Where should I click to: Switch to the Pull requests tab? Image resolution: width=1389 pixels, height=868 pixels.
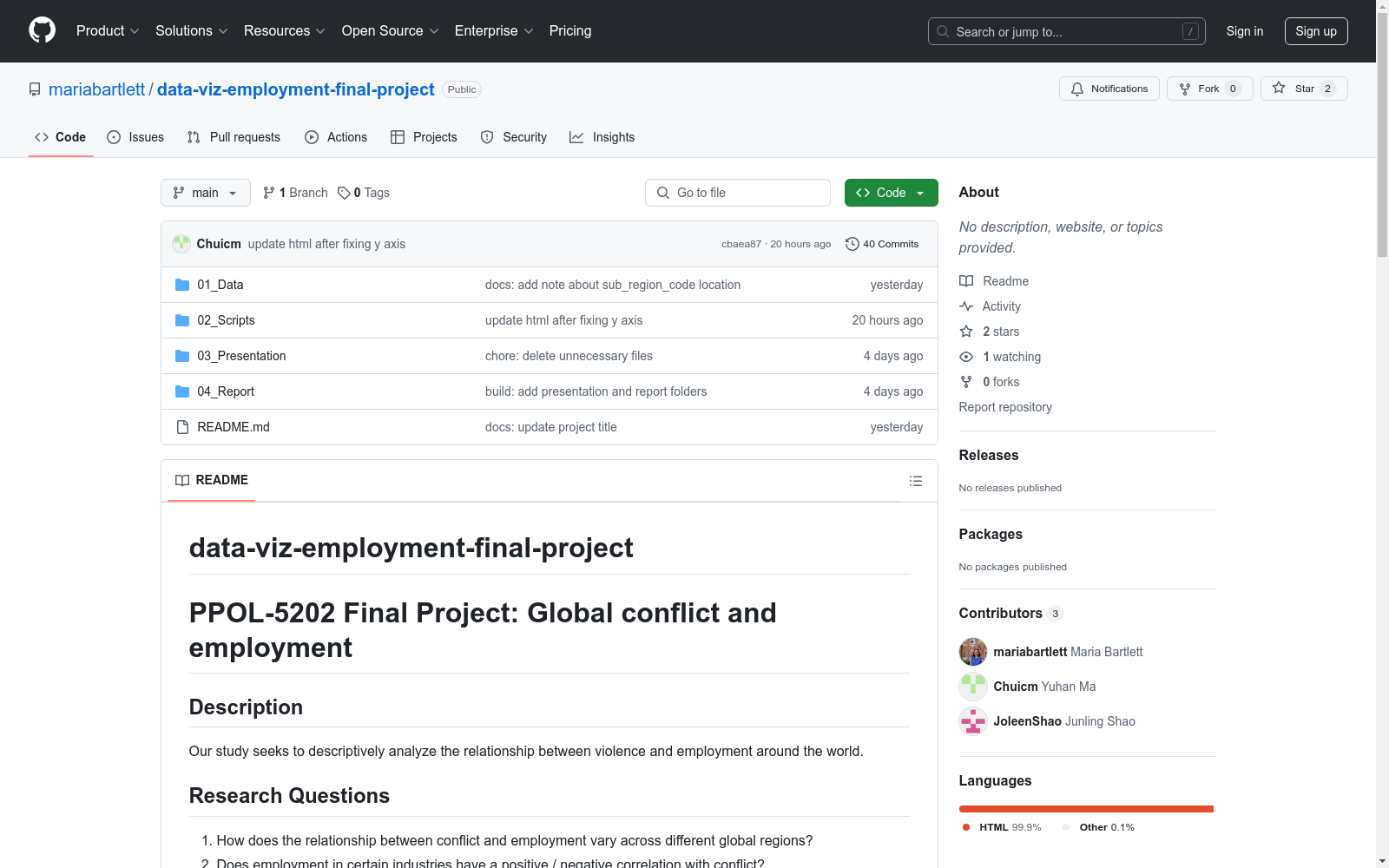click(x=234, y=137)
